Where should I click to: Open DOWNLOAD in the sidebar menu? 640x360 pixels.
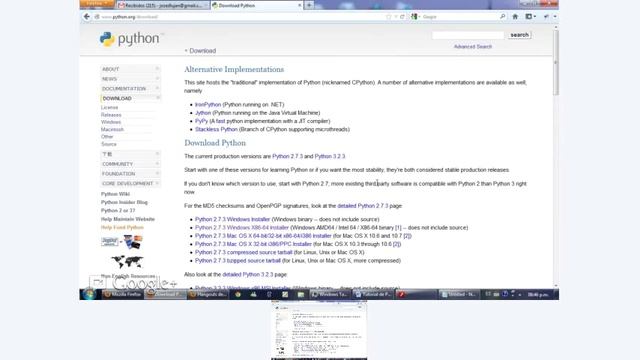pos(130,98)
